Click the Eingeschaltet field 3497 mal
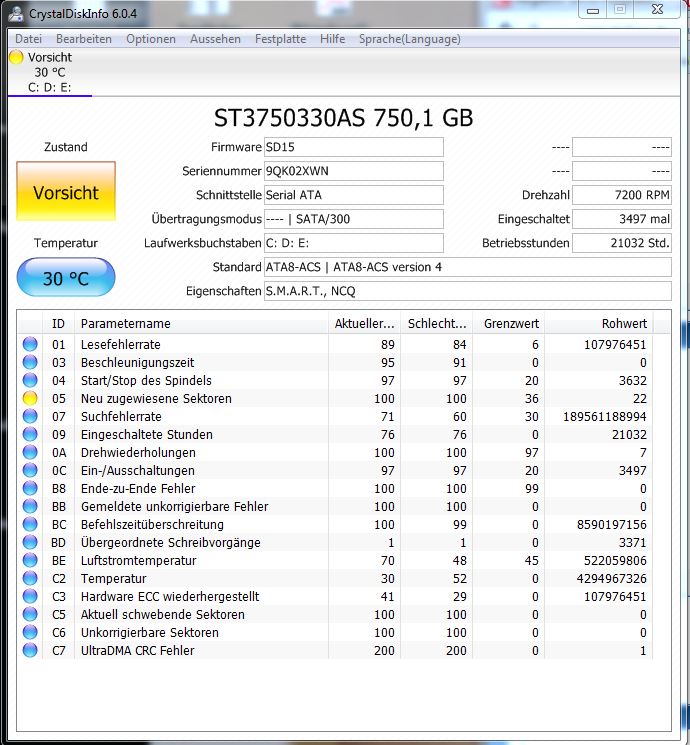The width and height of the screenshot is (690, 745). tap(622, 219)
